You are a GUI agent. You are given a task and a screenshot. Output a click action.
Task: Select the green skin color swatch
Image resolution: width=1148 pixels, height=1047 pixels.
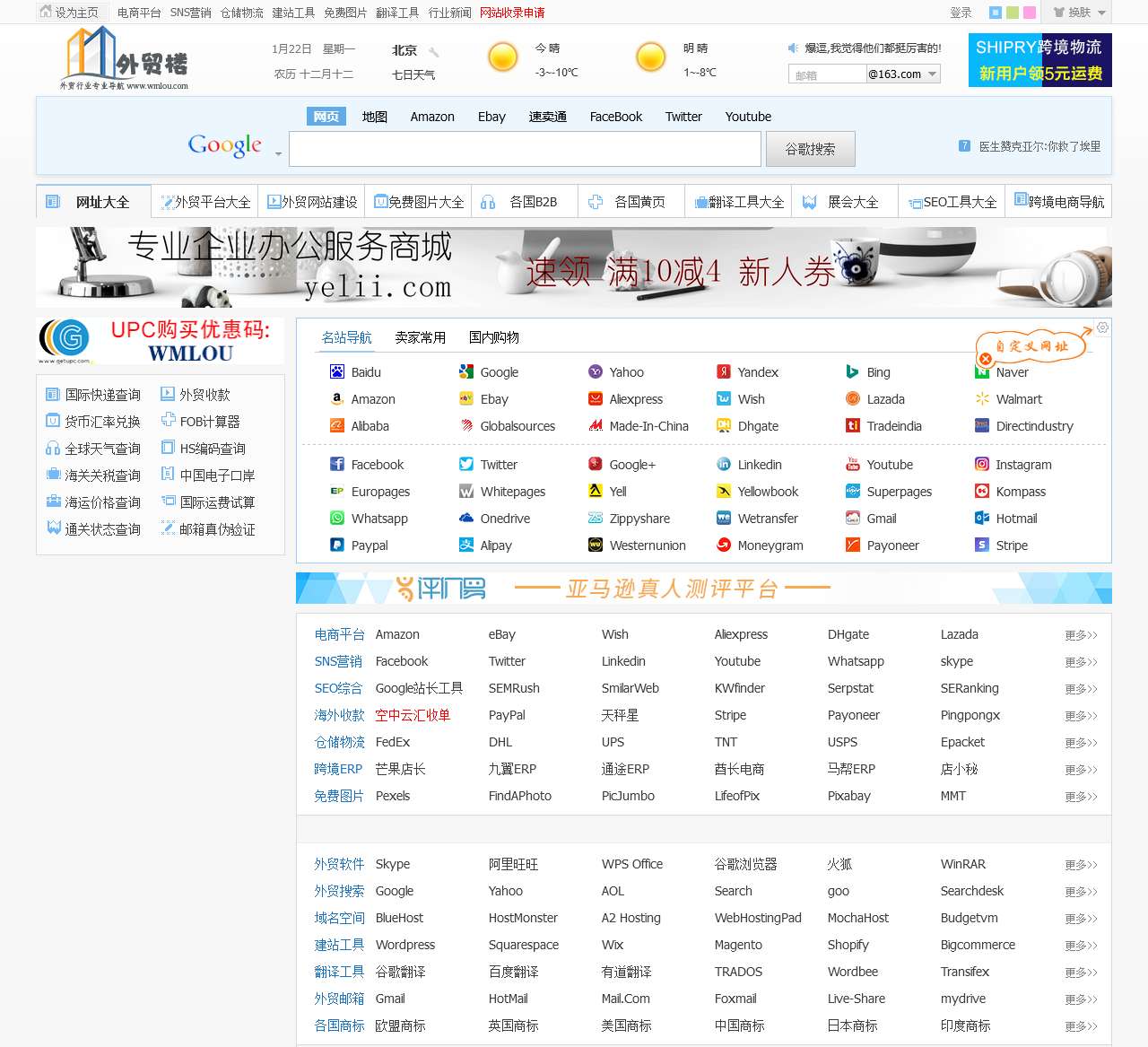(x=1013, y=13)
